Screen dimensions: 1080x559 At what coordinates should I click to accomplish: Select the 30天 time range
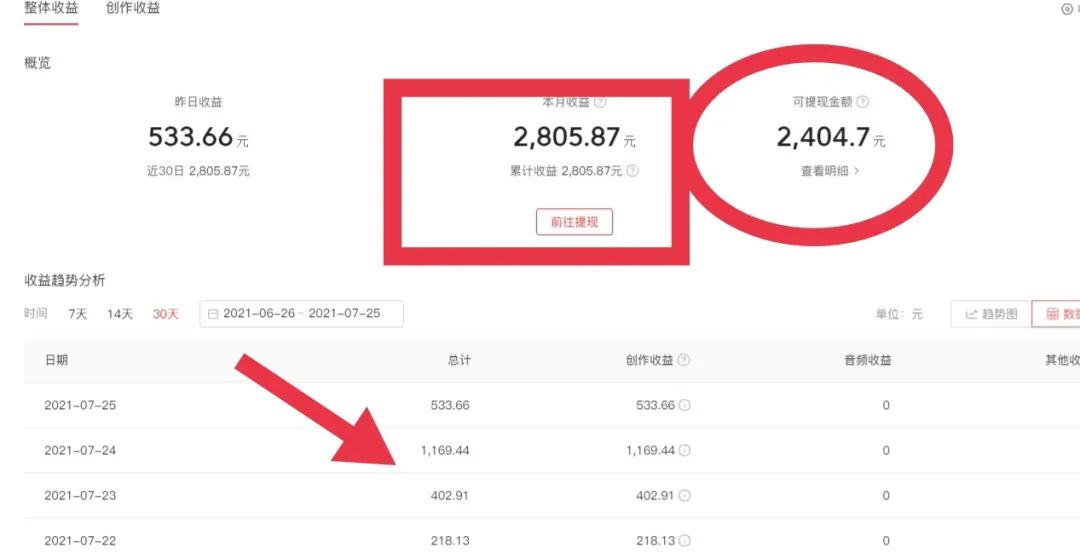pos(165,314)
